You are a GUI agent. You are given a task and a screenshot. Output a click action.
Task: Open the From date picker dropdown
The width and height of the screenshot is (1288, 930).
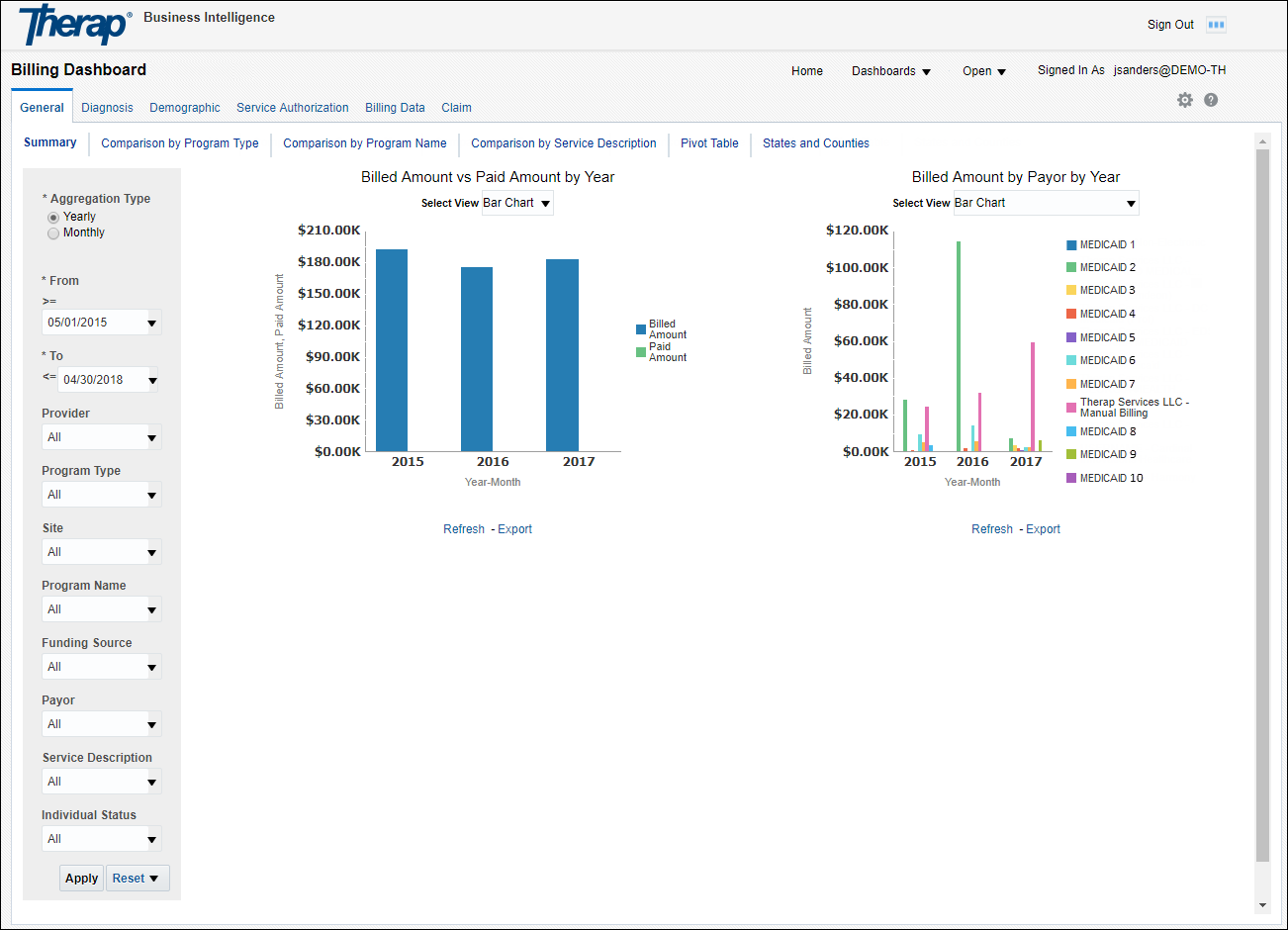point(151,322)
